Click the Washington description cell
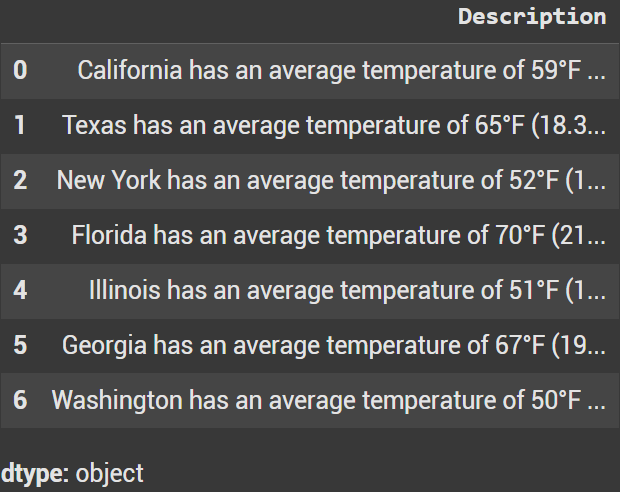Screen dimensions: 620x492 [x=328, y=400]
